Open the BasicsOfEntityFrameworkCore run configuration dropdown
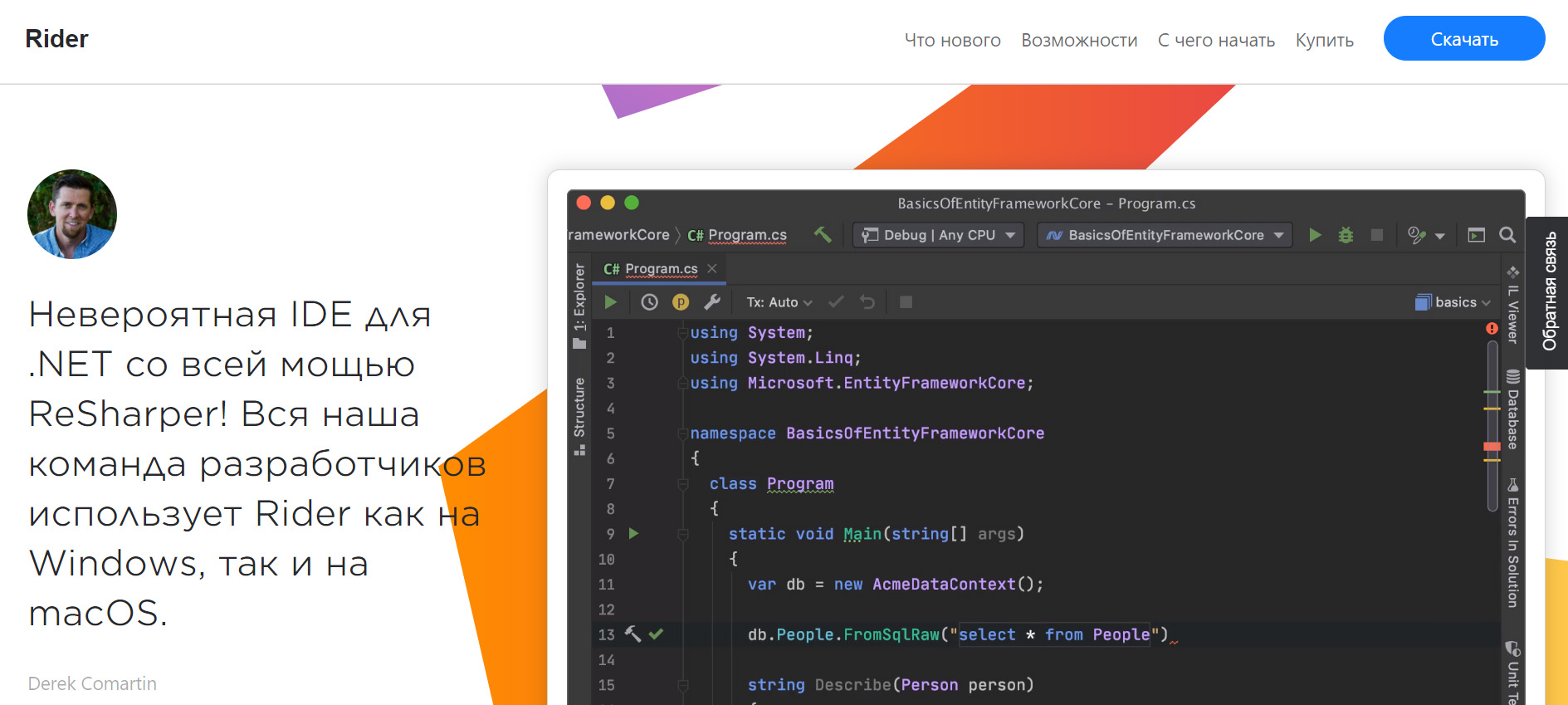This screenshot has width=1568, height=705. pos(1165,235)
